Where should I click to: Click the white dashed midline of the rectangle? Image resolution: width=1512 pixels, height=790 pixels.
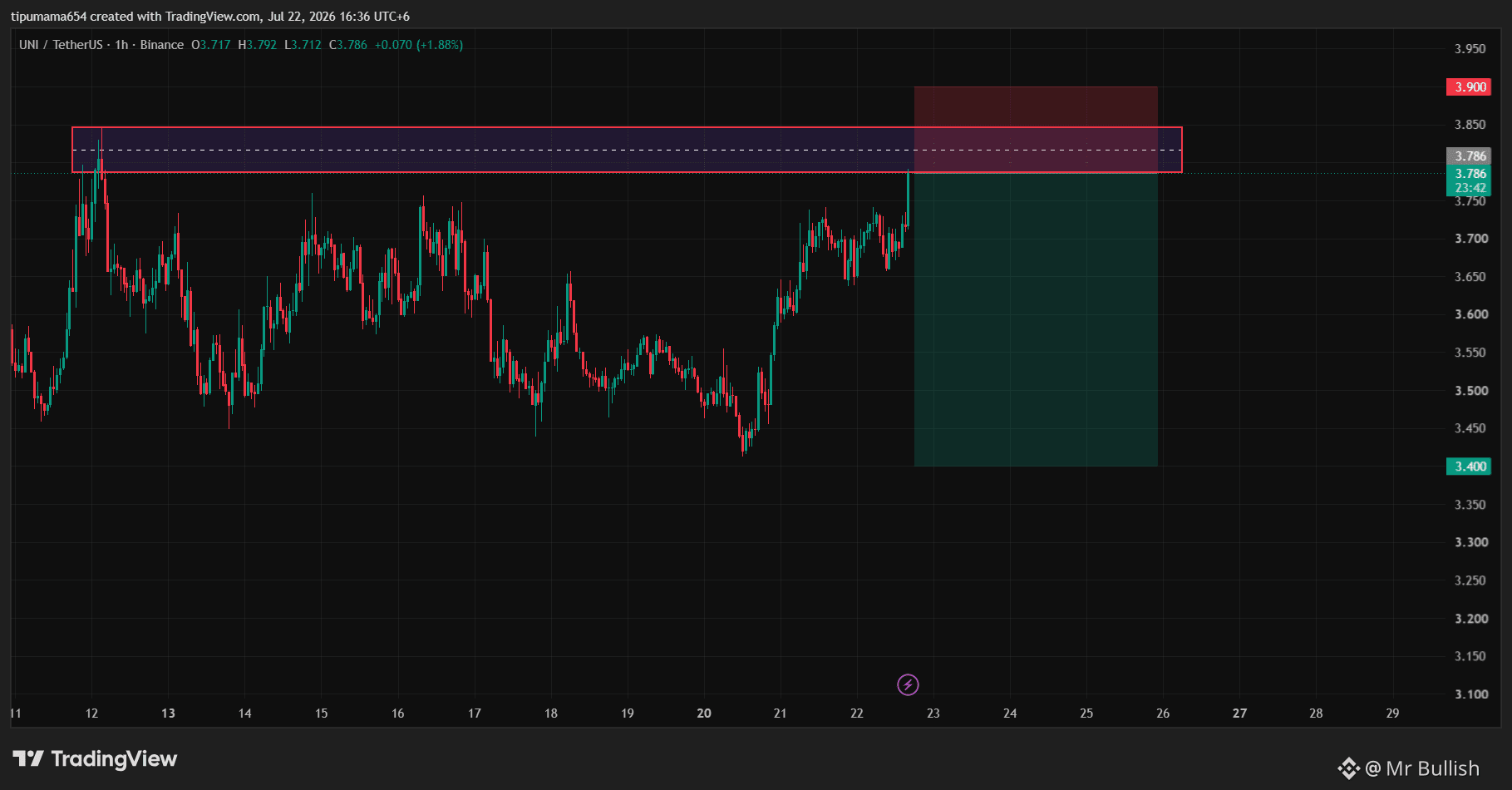coord(627,151)
